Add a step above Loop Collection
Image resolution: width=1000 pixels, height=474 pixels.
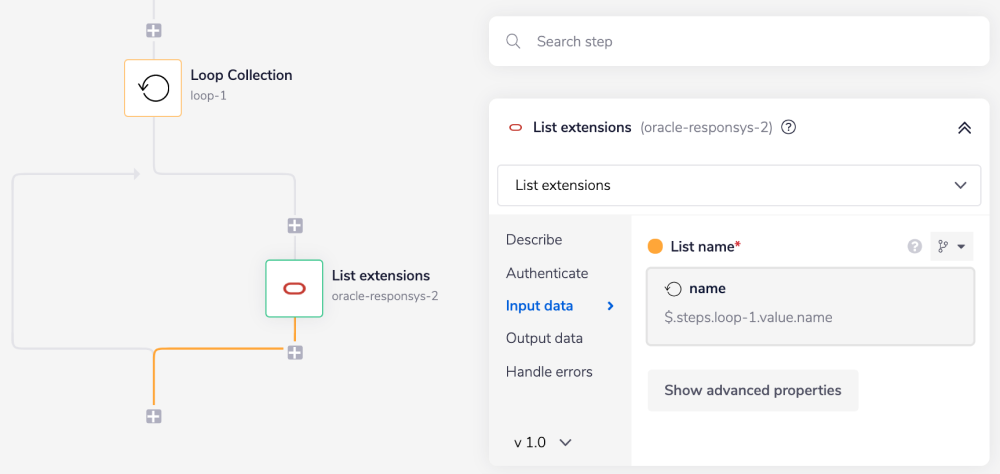pyautogui.click(x=153, y=30)
